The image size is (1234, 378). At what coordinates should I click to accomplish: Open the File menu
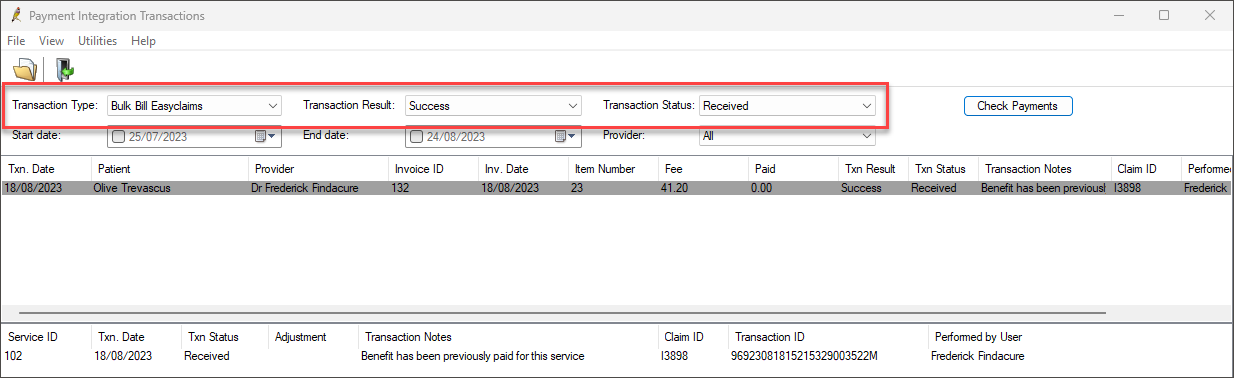(16, 41)
